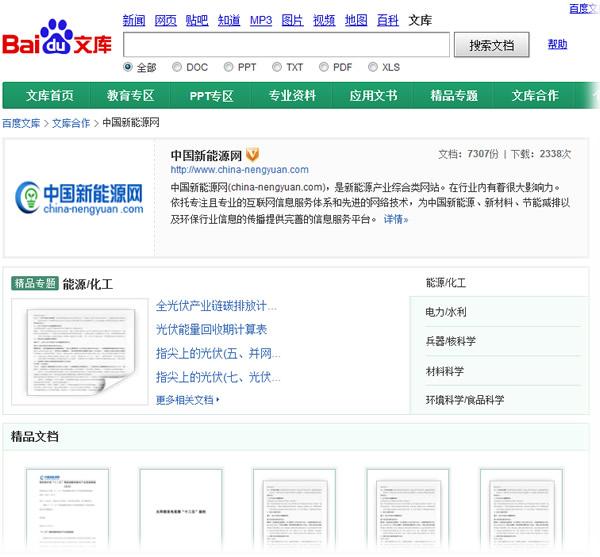Image resolution: width=600 pixels, height=557 pixels.
Task: Select the DOC file type radio
Action: coord(177,67)
